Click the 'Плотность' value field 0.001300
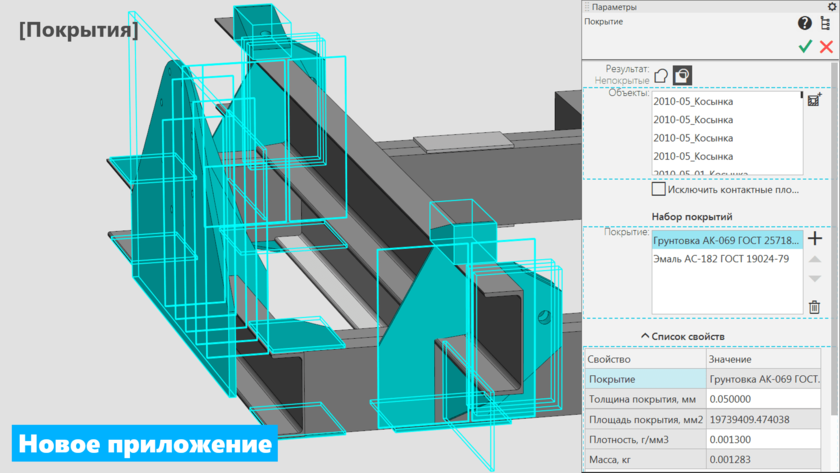The image size is (840, 473). 763,440
